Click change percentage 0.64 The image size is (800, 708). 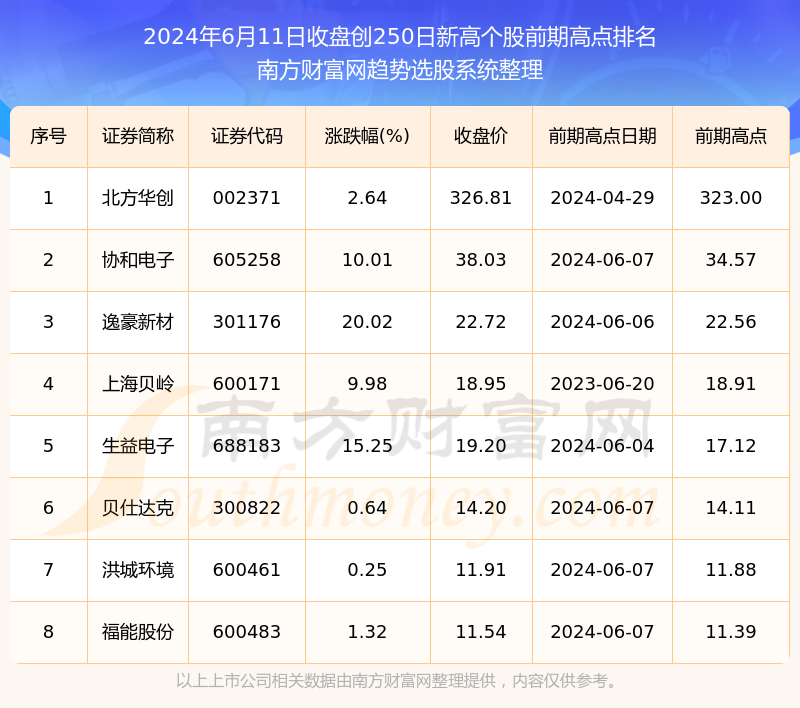click(367, 508)
